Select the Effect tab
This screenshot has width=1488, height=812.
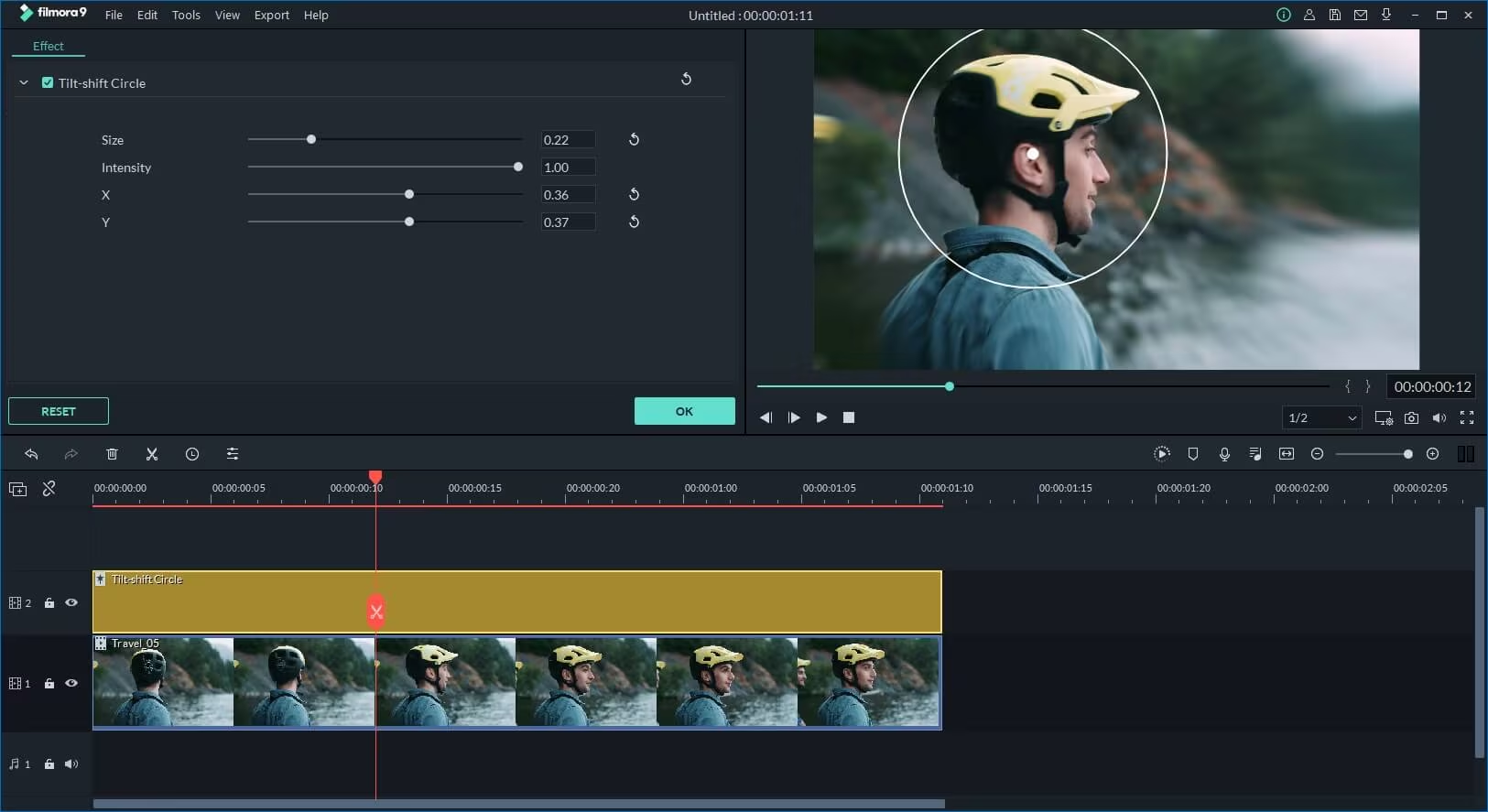click(49, 46)
